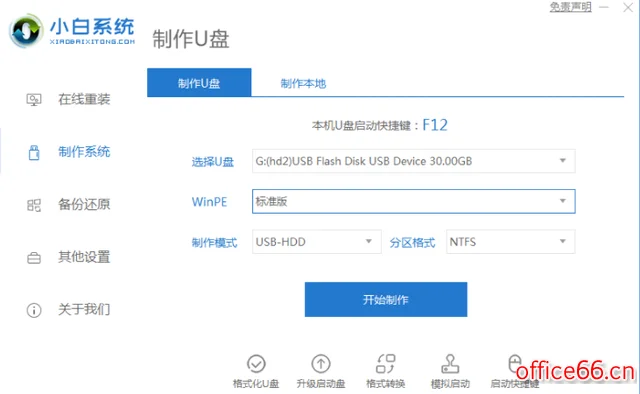Open the 免责声明 link
The image size is (640, 394).
(x=570, y=7)
